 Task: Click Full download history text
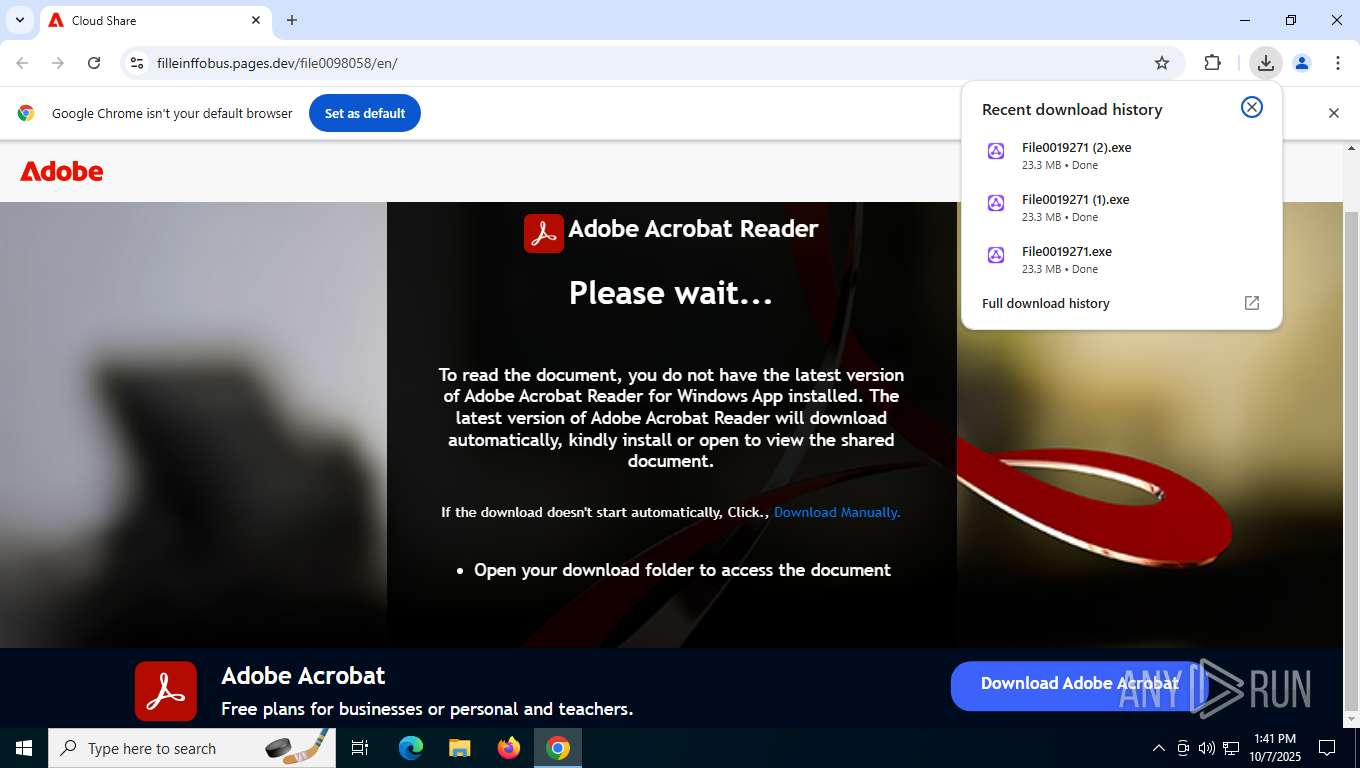[x=1046, y=303]
